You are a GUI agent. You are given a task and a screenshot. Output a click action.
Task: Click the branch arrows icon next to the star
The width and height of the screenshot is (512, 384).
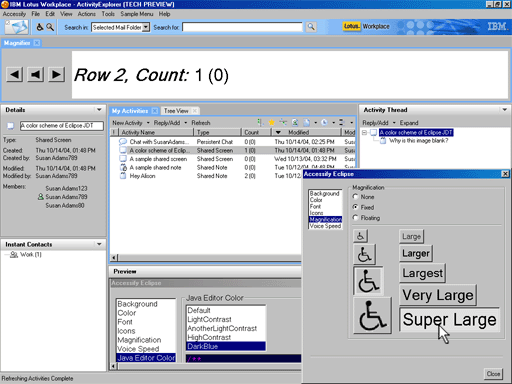tap(283, 122)
